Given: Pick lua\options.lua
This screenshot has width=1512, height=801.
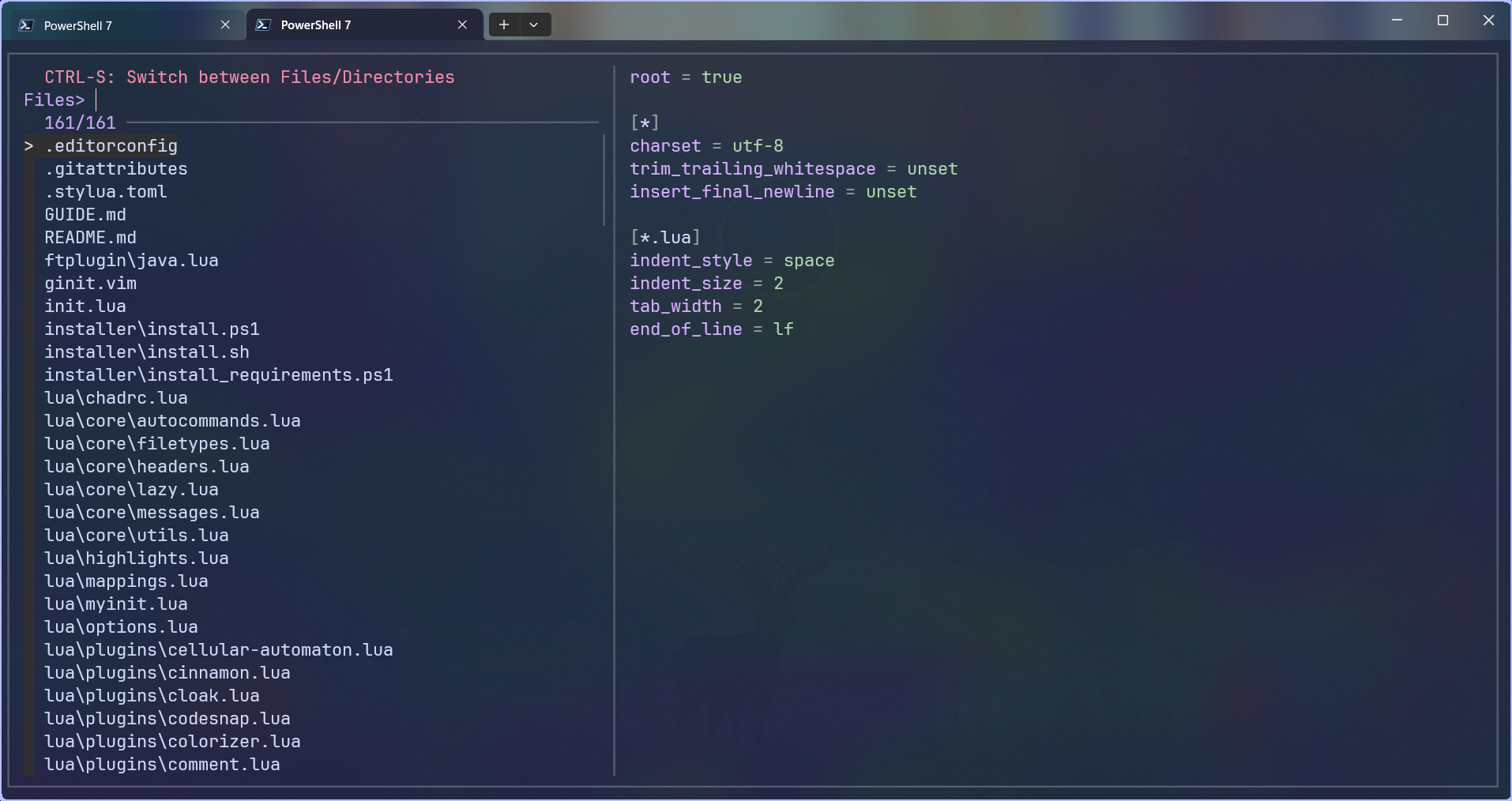Looking at the screenshot, I should click(x=122, y=627).
